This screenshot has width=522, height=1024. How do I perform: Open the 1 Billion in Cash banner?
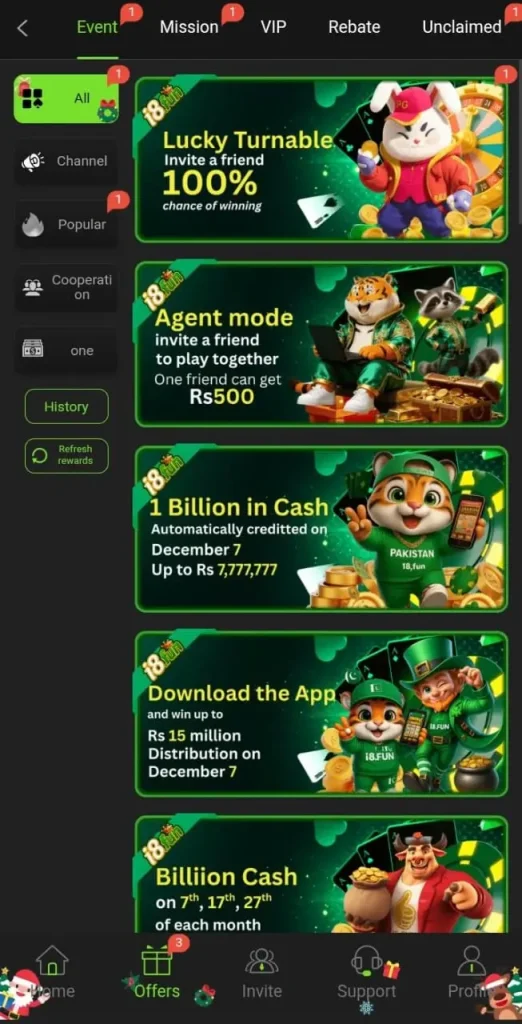(x=321, y=529)
